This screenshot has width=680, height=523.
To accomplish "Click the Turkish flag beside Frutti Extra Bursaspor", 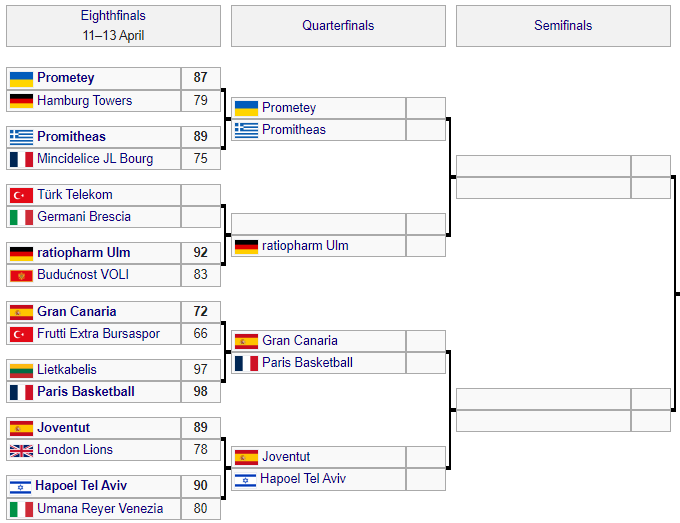I will (21, 334).
